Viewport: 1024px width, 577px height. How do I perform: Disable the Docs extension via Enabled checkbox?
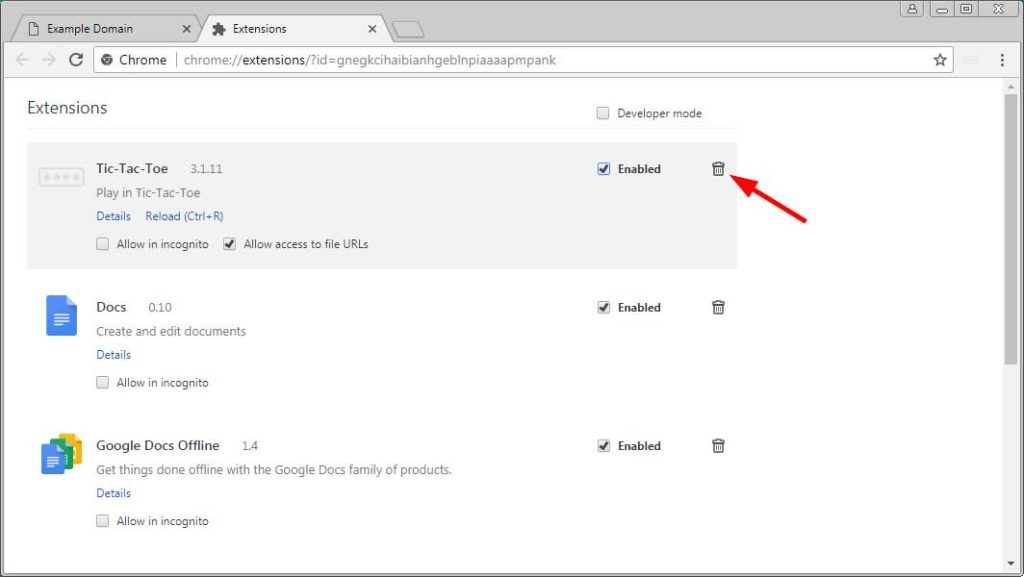[604, 307]
